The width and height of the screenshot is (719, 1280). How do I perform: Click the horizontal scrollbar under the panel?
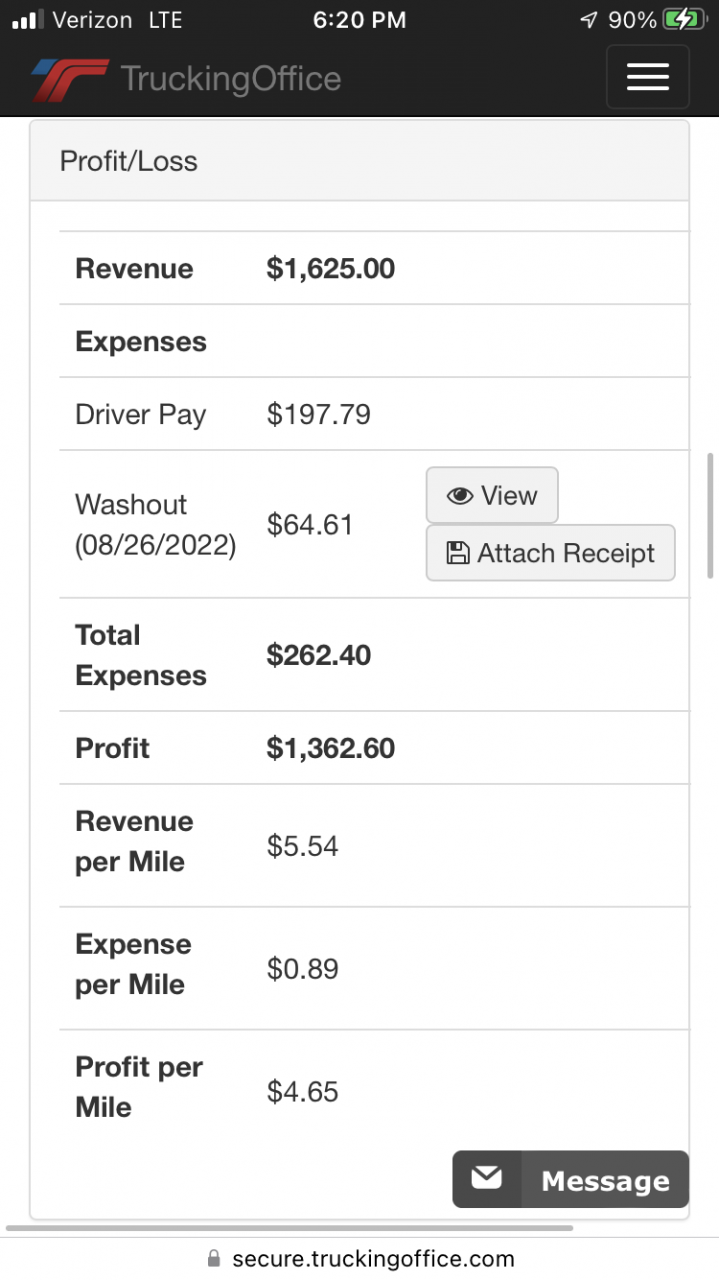pyautogui.click(x=289, y=1227)
